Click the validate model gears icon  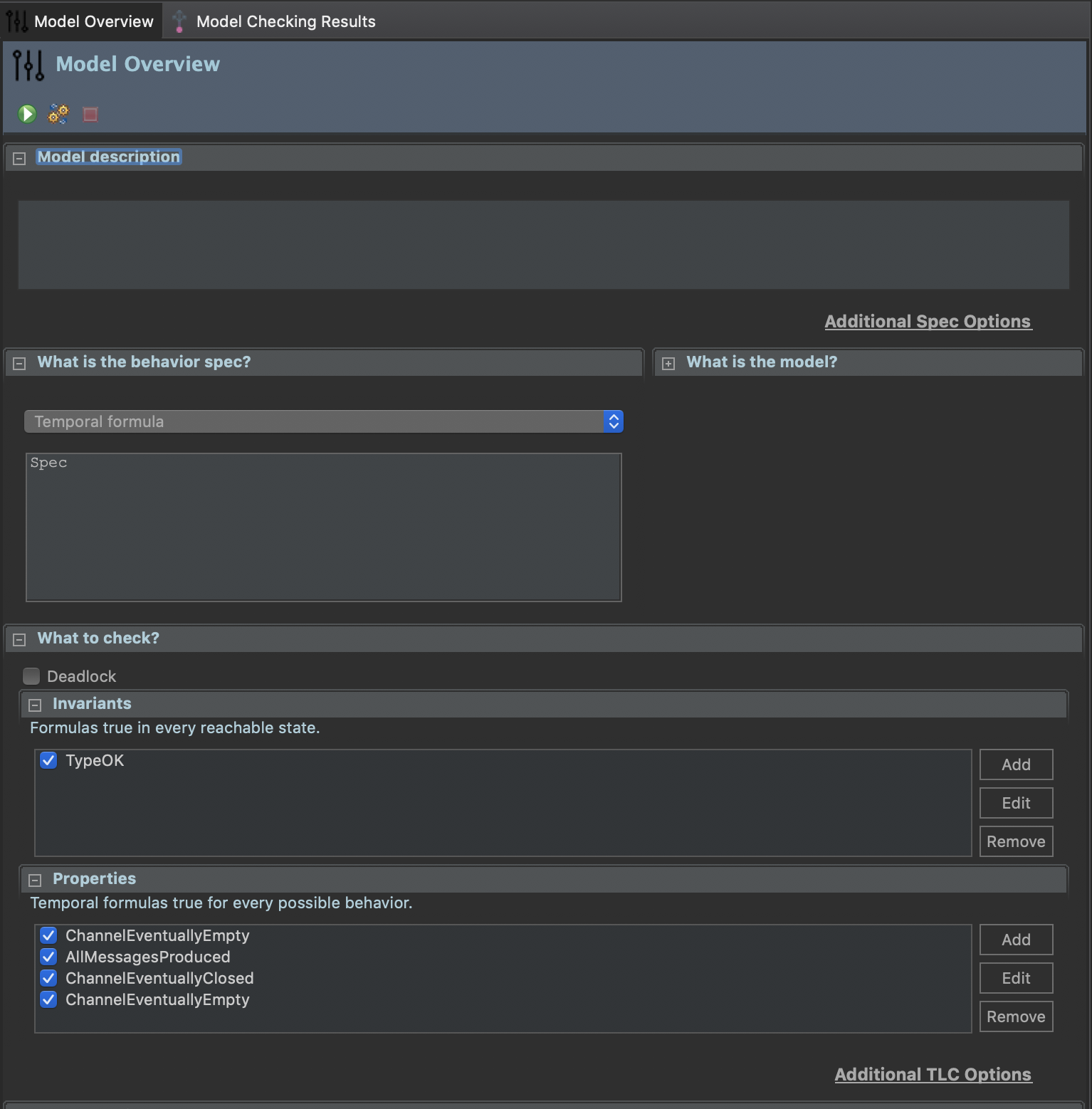[x=58, y=114]
